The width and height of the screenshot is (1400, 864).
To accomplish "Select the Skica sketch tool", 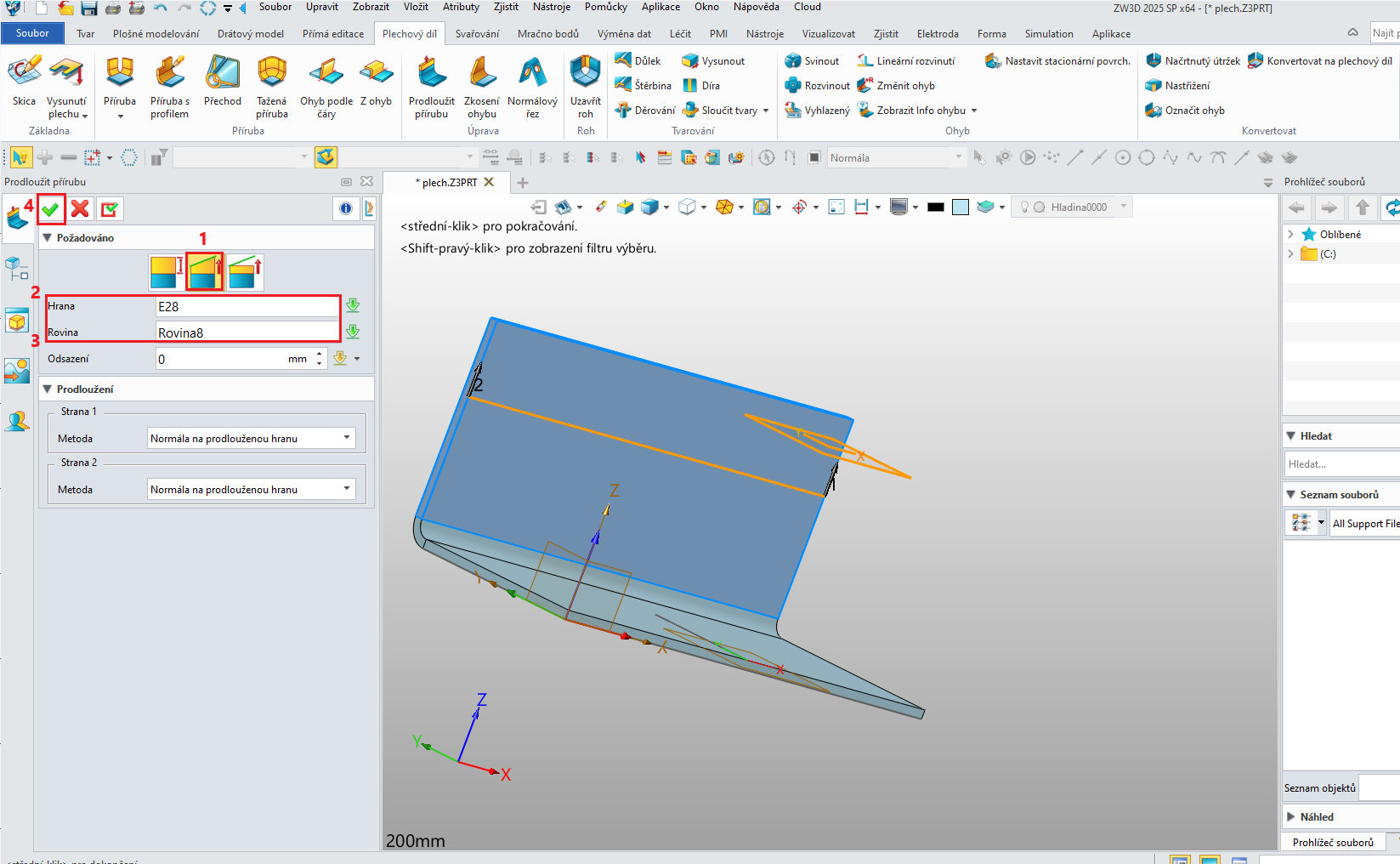I will (x=24, y=82).
